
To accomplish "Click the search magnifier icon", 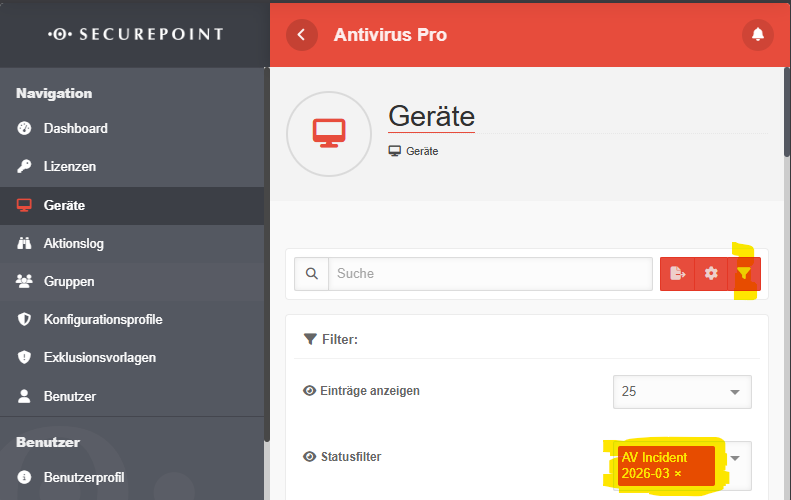I will tap(312, 274).
